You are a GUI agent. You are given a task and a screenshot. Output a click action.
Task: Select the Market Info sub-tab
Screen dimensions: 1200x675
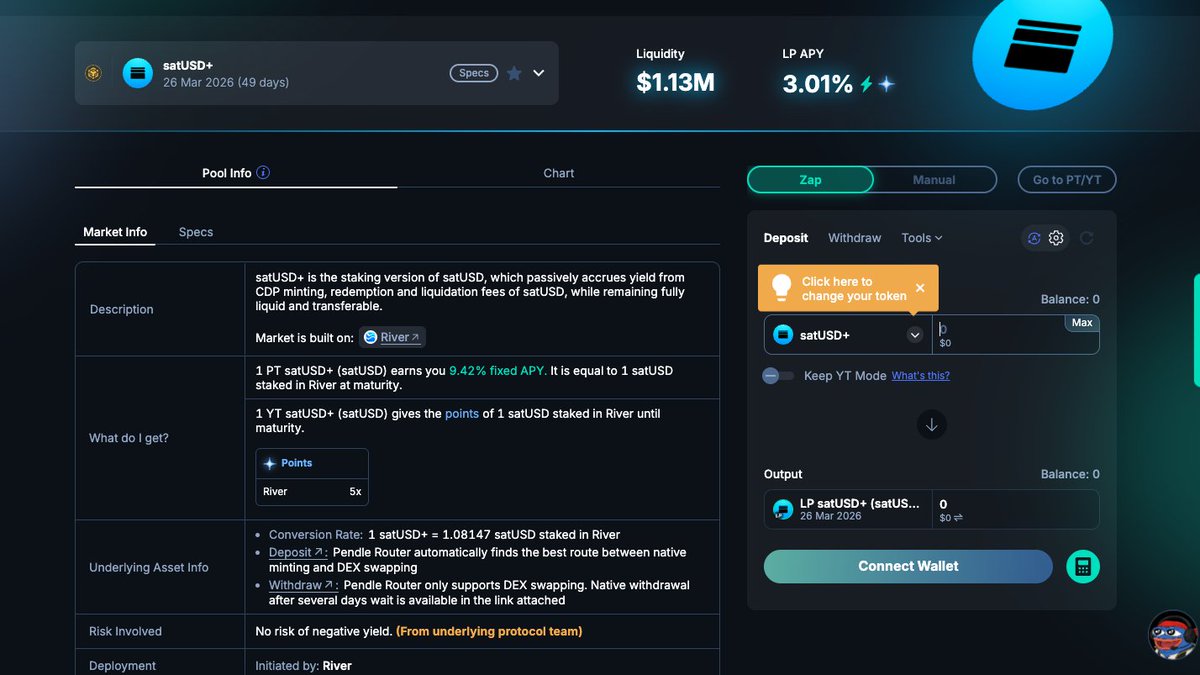115,231
